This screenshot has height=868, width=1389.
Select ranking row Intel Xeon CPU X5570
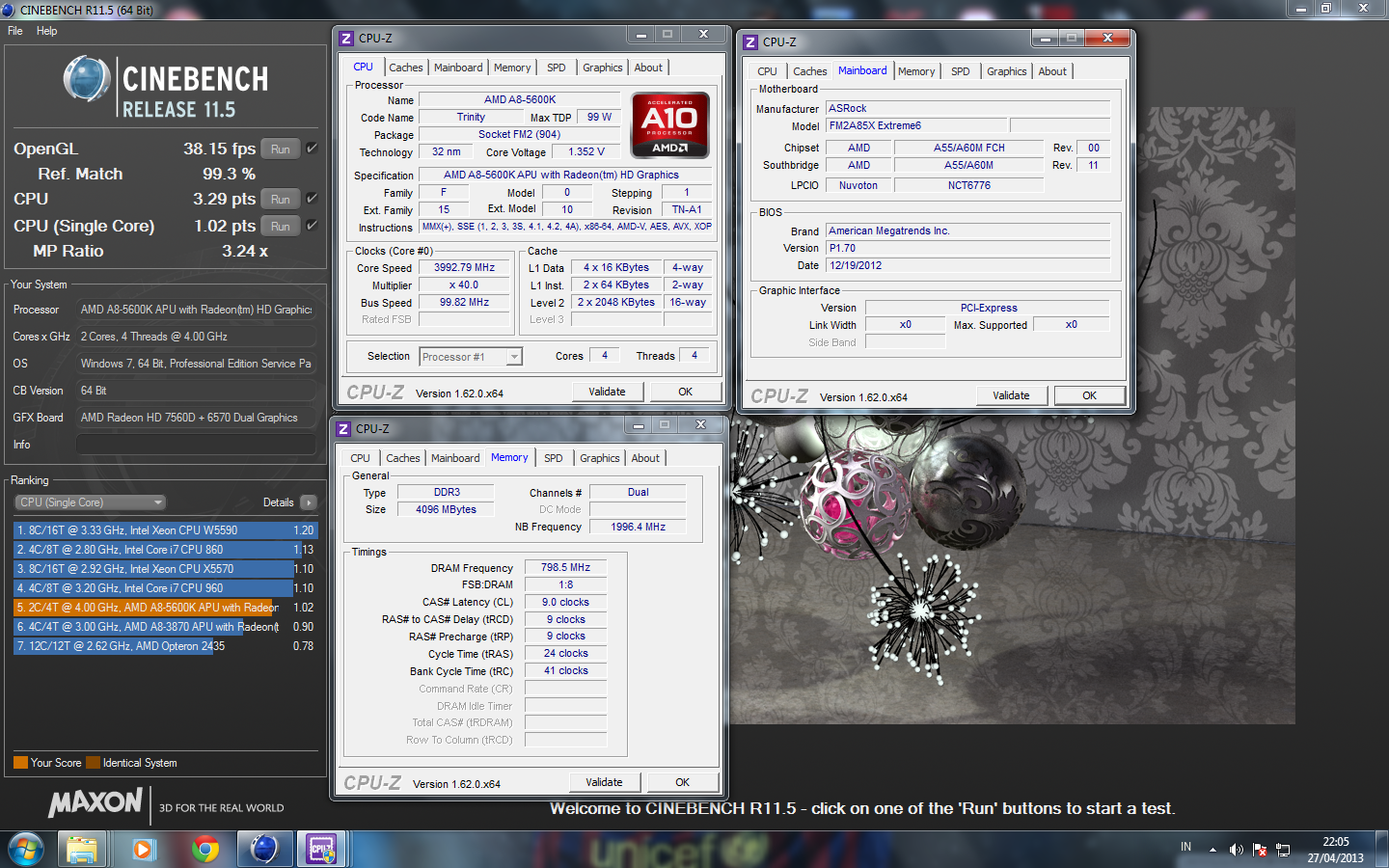pos(164,569)
